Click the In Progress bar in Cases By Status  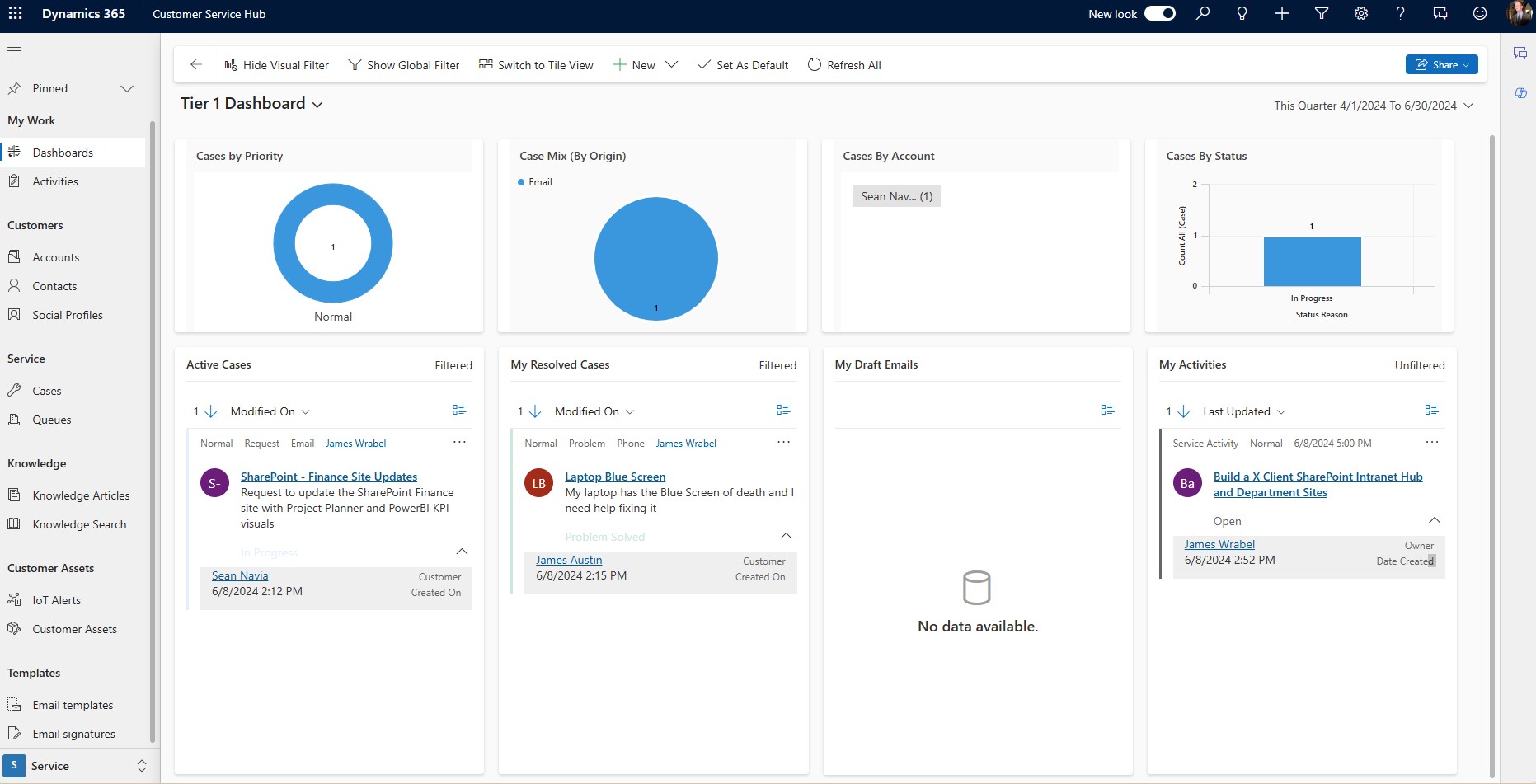click(1312, 261)
